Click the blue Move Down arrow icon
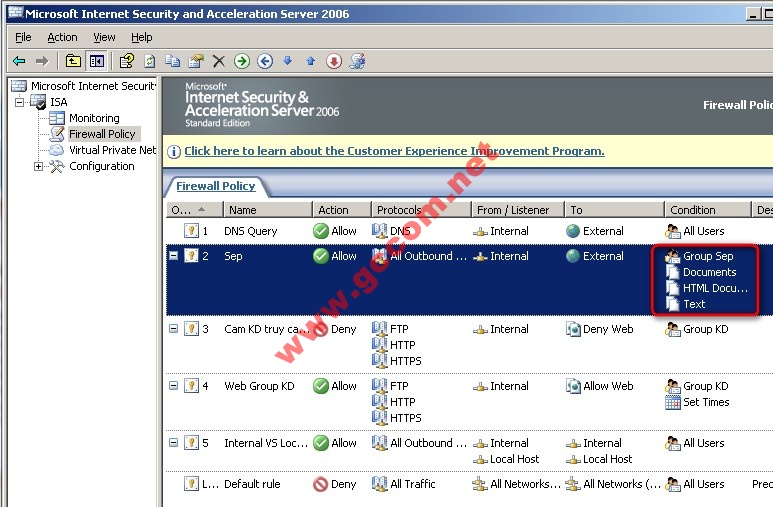773x507 pixels. click(x=288, y=61)
